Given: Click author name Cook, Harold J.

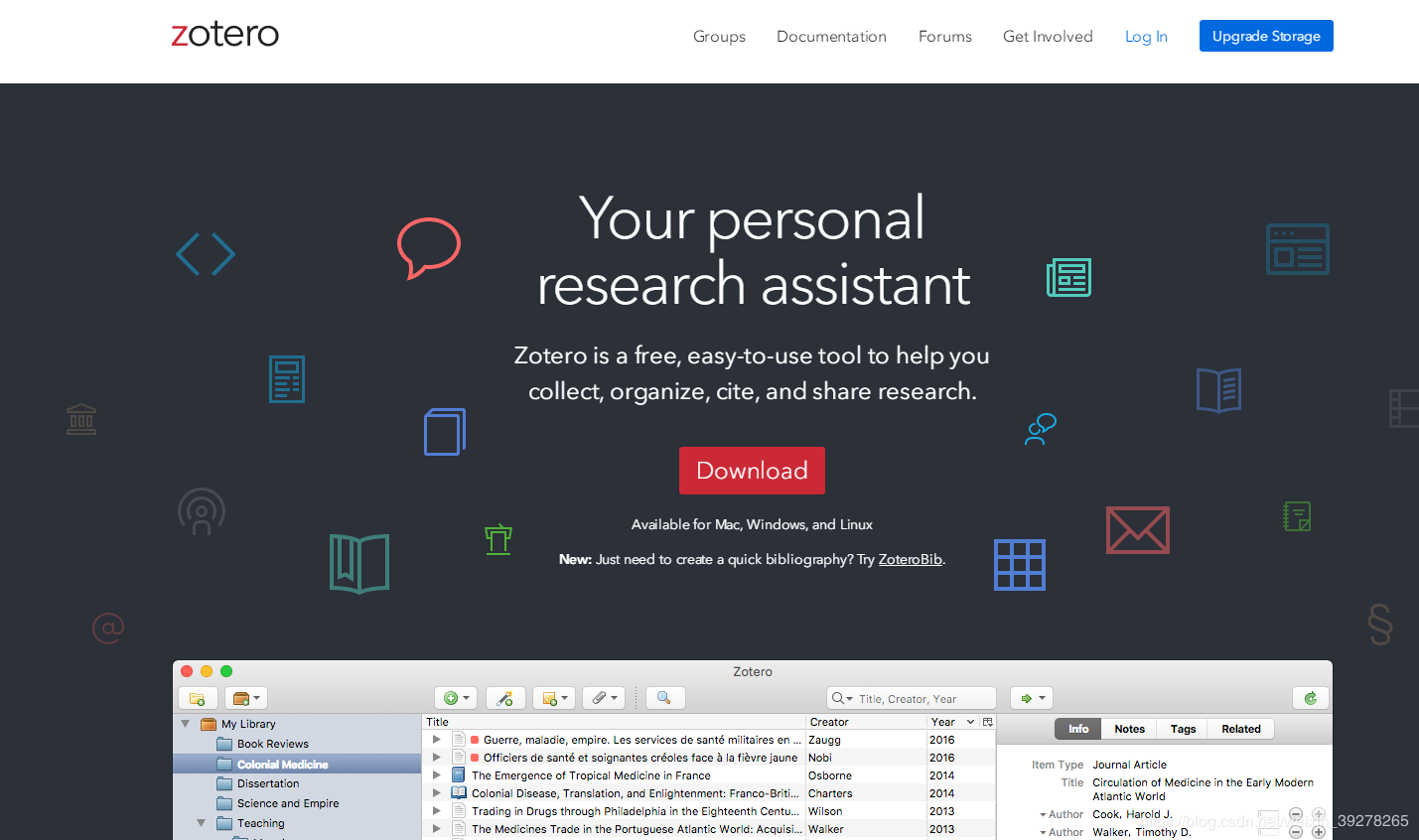Looking at the screenshot, I should (1132, 814).
